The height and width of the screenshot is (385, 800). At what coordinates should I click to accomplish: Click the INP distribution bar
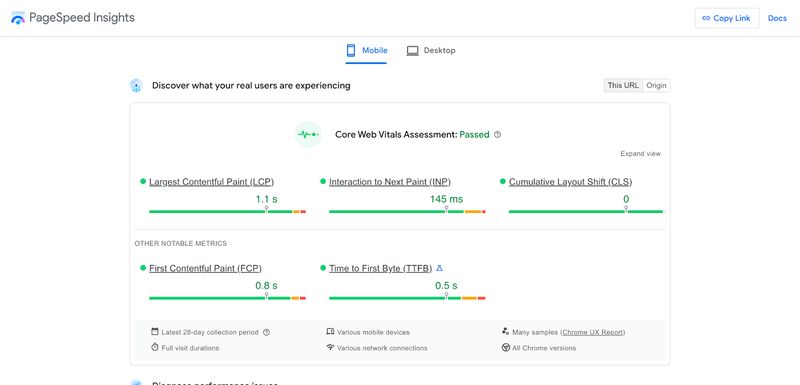tap(407, 211)
